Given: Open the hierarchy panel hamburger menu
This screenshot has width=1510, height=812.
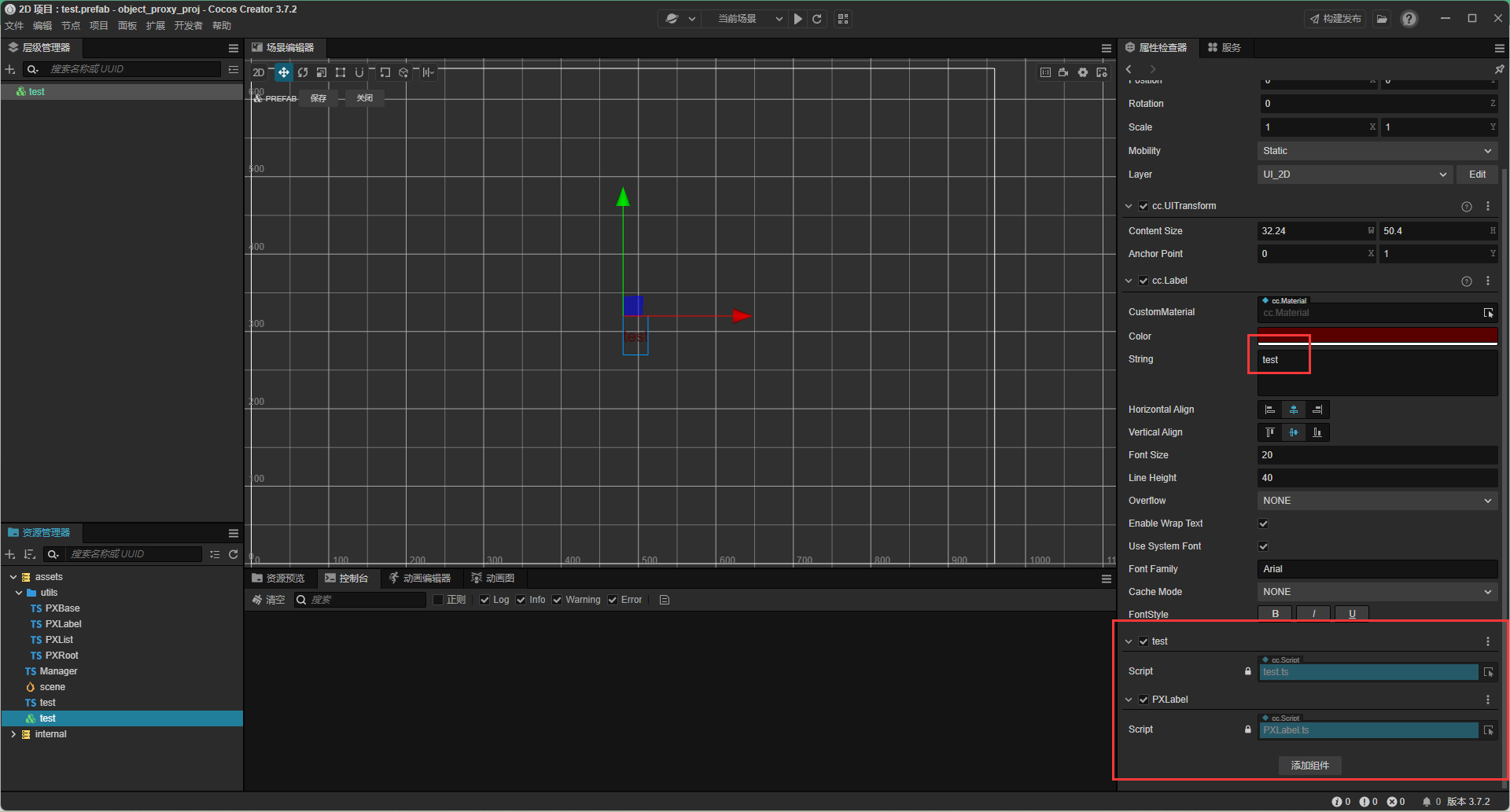Looking at the screenshot, I should pyautogui.click(x=234, y=48).
